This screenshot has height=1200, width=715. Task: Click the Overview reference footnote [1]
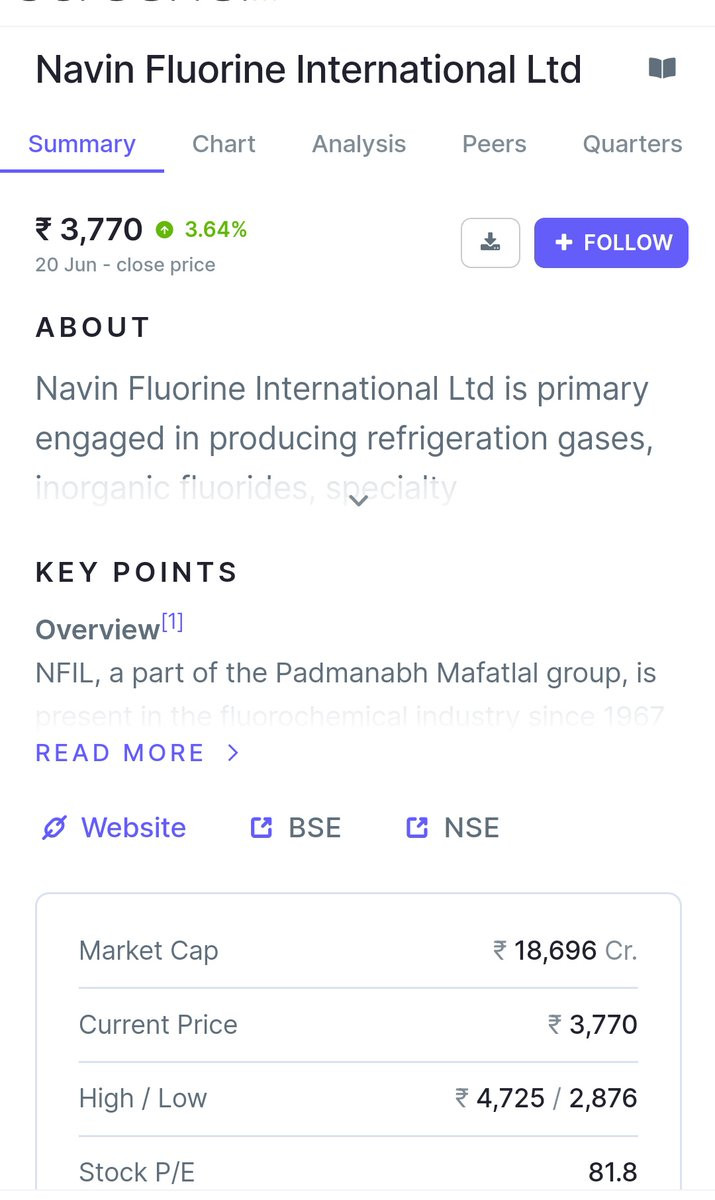click(172, 623)
